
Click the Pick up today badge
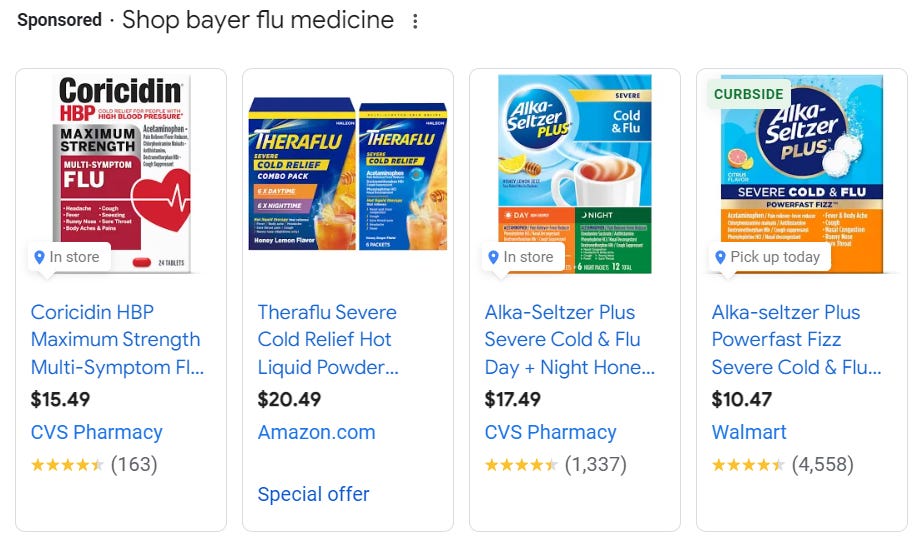768,257
